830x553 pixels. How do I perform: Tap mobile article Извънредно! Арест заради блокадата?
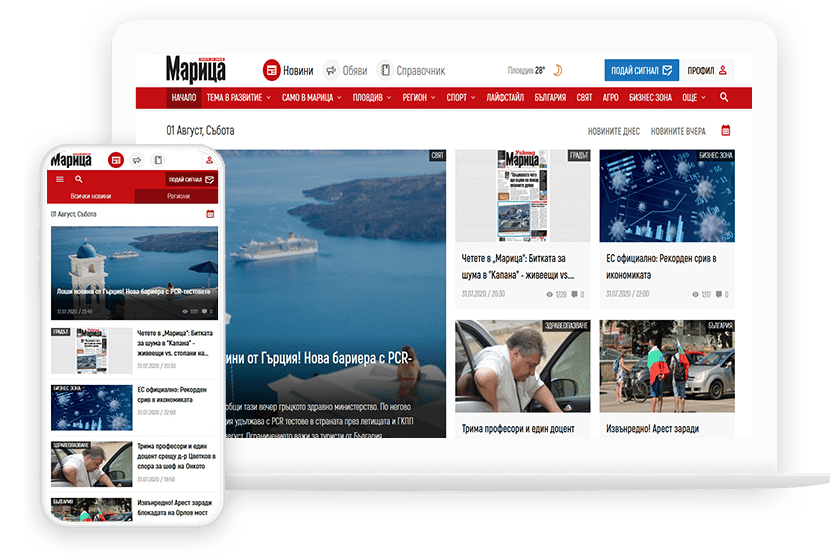pos(174,507)
